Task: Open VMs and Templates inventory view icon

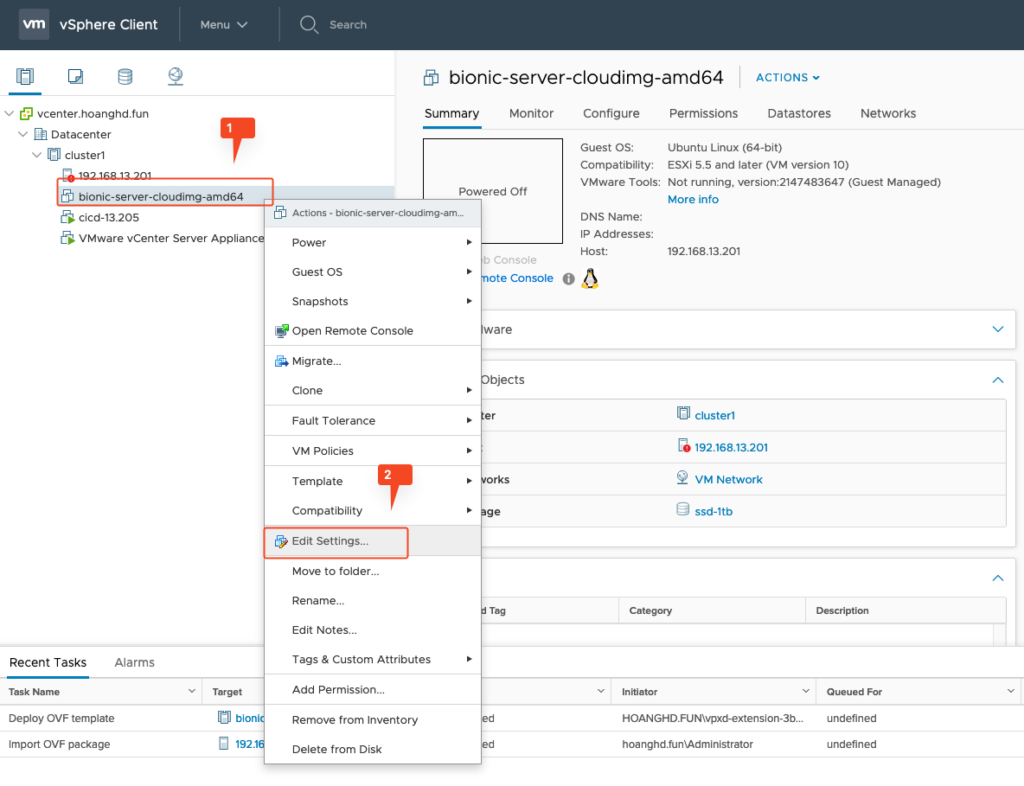Action: click(75, 76)
